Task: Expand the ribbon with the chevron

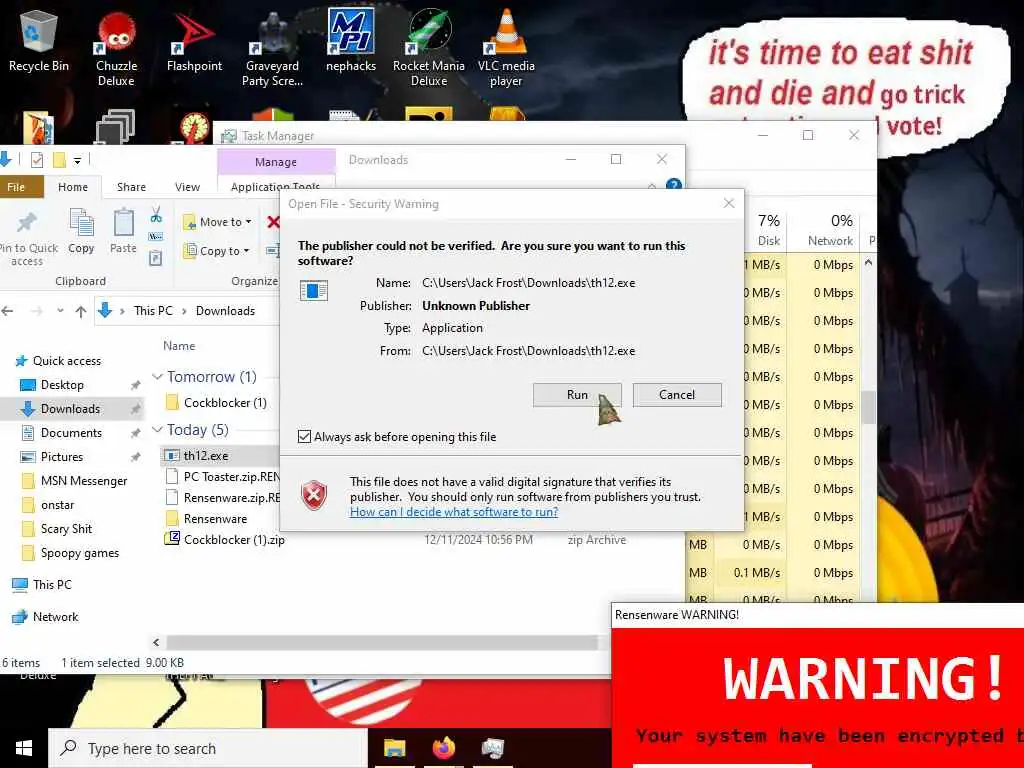Action: (x=652, y=185)
